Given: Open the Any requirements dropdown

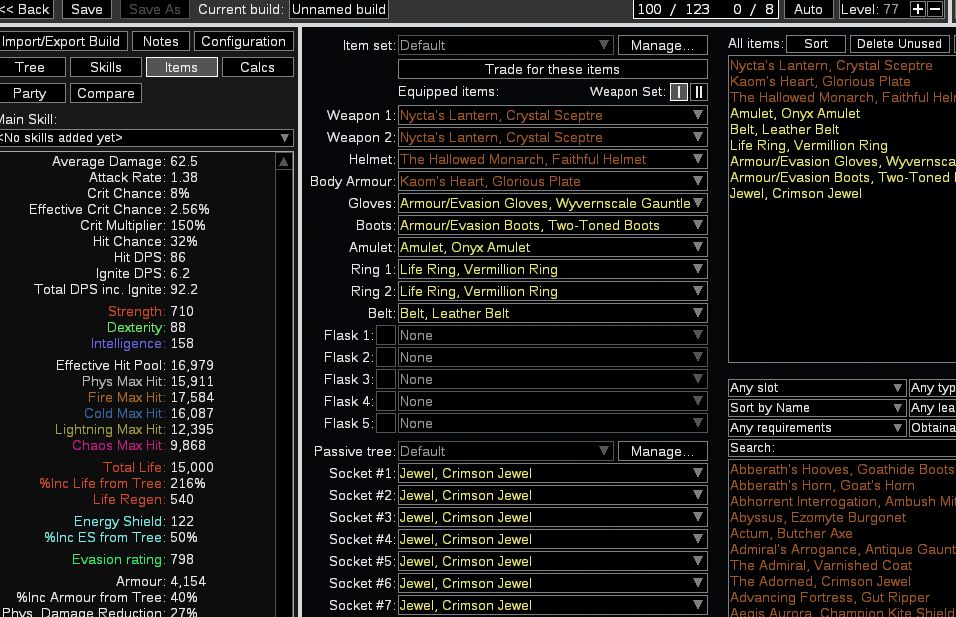Looking at the screenshot, I should [x=816, y=428].
